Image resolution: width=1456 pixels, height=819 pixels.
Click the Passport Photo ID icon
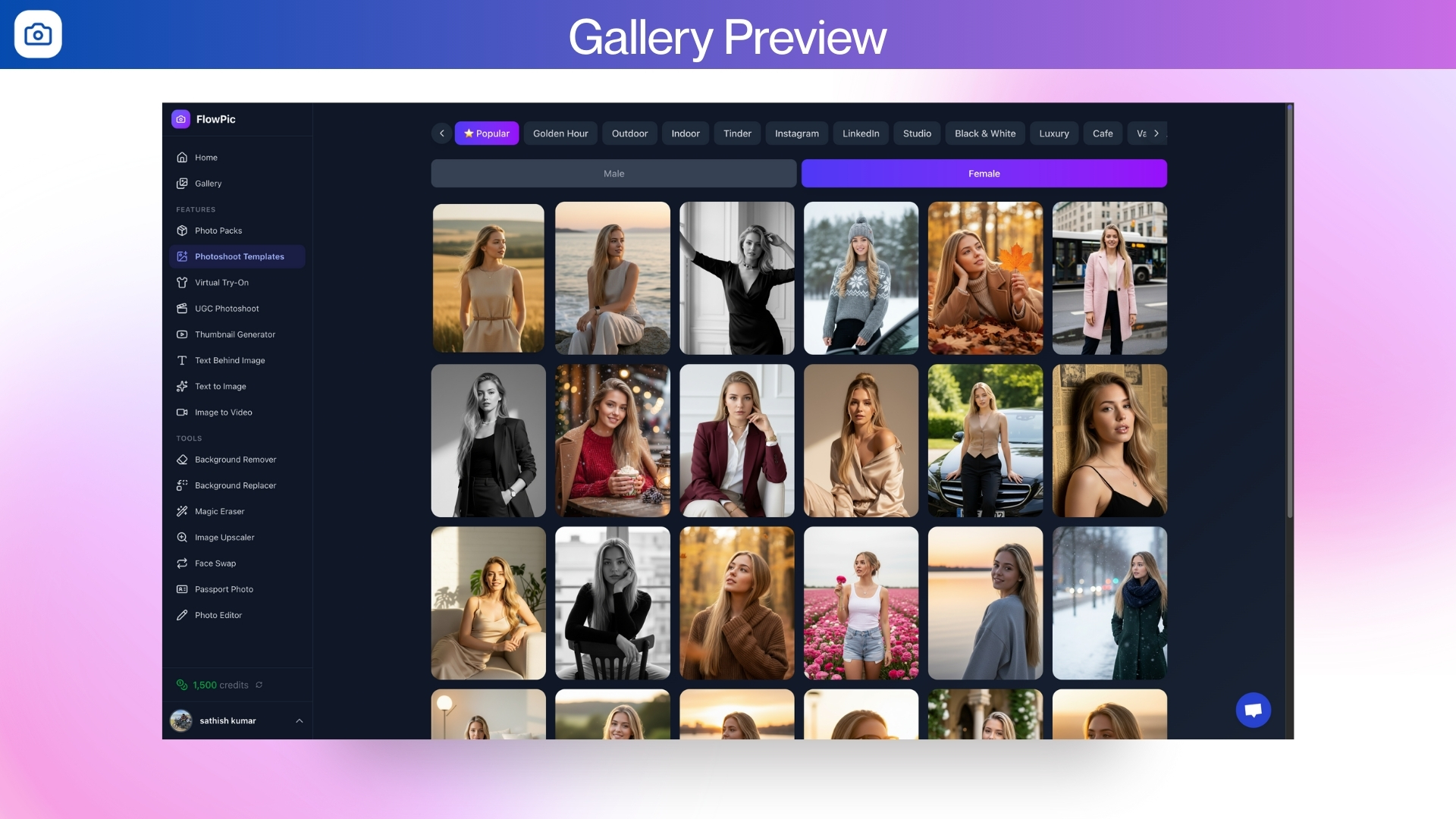tap(182, 589)
